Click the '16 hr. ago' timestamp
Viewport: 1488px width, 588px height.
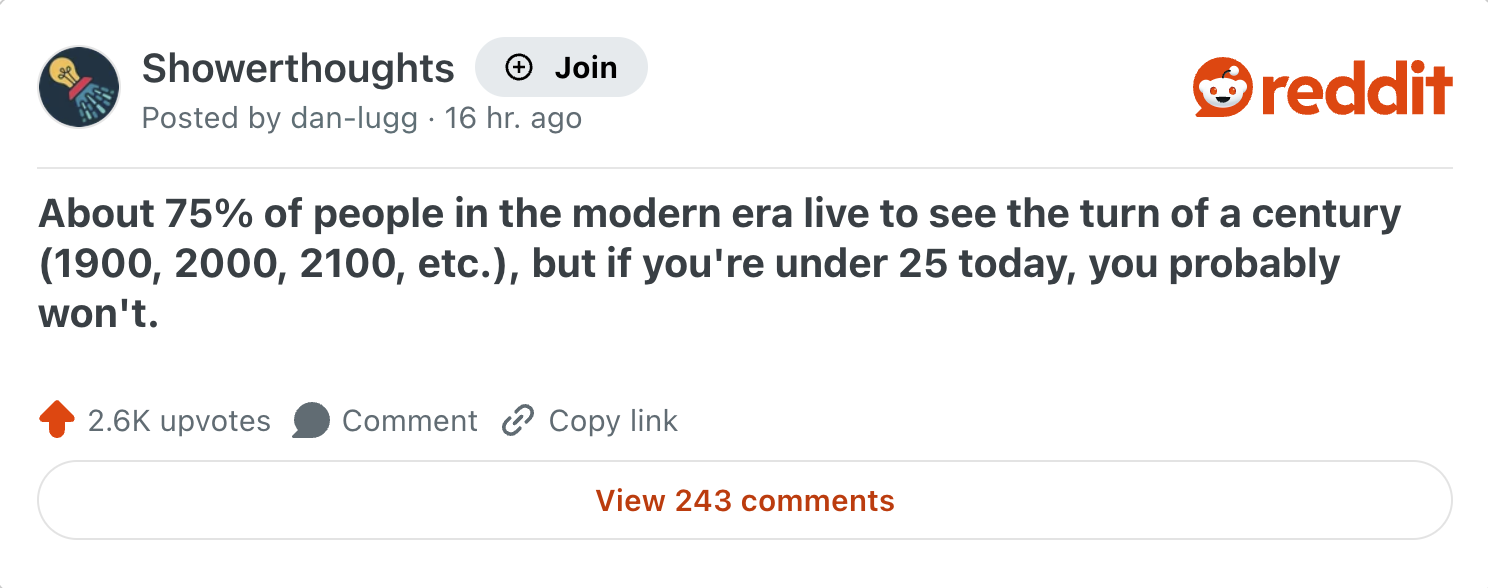(513, 118)
